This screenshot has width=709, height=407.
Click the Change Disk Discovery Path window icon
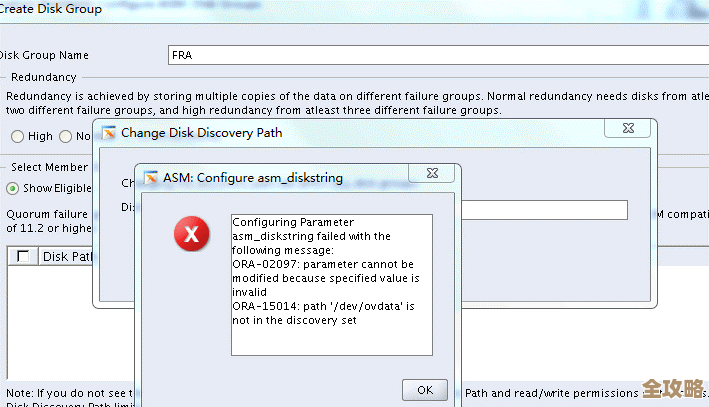(x=108, y=132)
